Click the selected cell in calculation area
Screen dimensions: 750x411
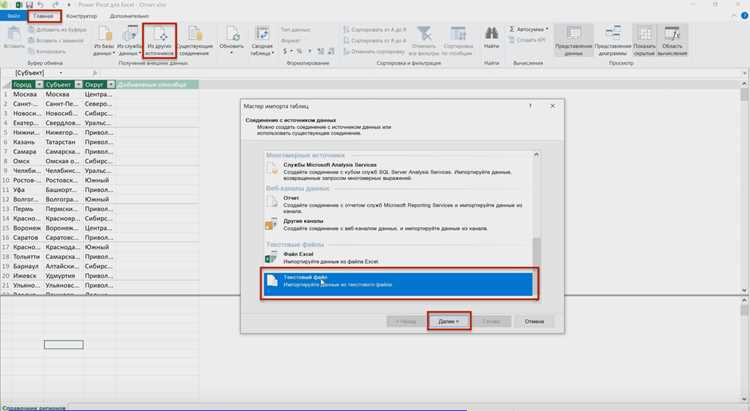click(x=64, y=344)
